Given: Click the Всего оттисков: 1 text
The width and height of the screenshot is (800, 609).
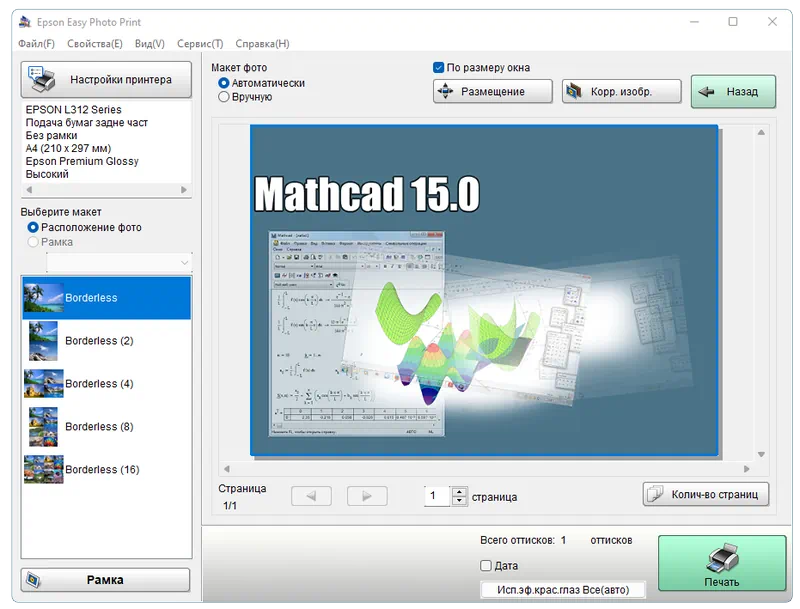Looking at the screenshot, I should (x=523, y=540).
